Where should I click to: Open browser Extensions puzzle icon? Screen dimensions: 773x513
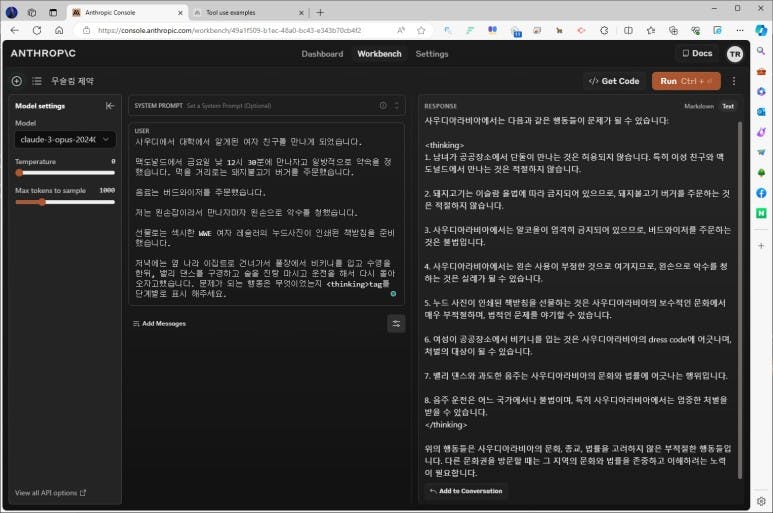[x=604, y=30]
